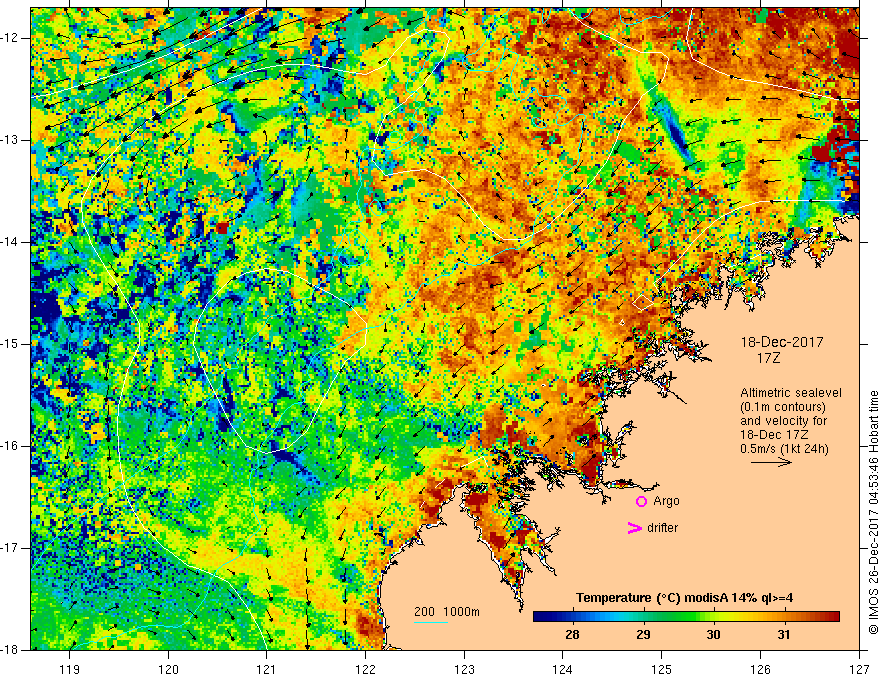
Task: Click the 'Temperature (°C) modisA 14% ql>=4' title
Action: pos(684,598)
